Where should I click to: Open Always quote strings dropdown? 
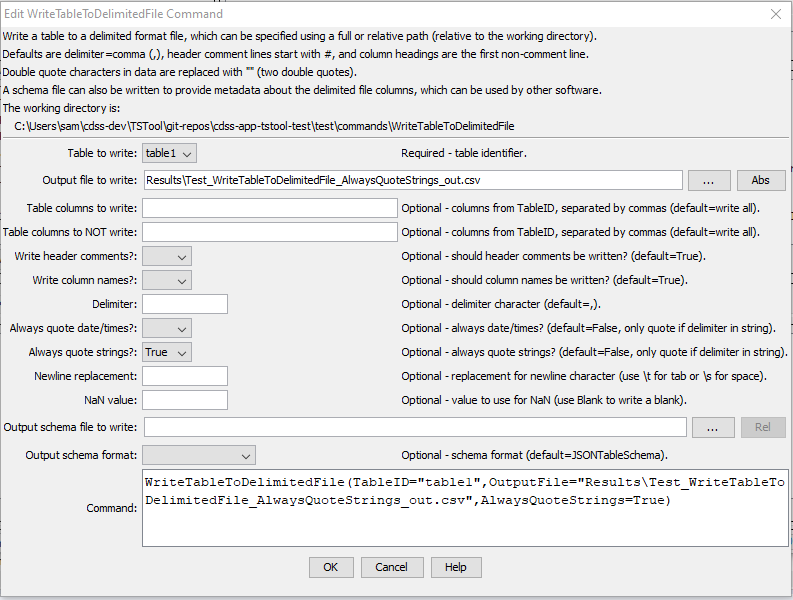coord(166,352)
